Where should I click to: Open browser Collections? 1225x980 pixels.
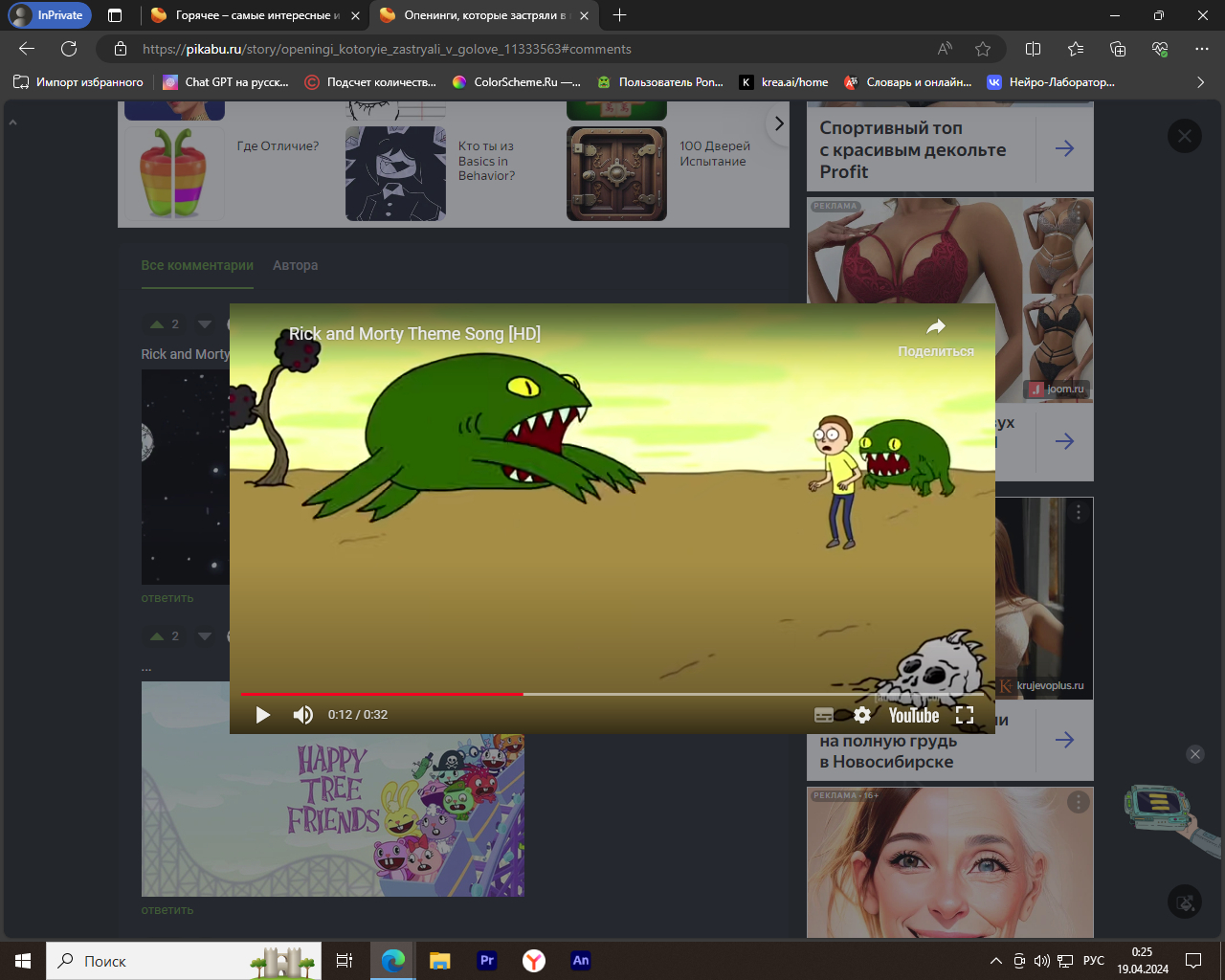pyautogui.click(x=1118, y=49)
